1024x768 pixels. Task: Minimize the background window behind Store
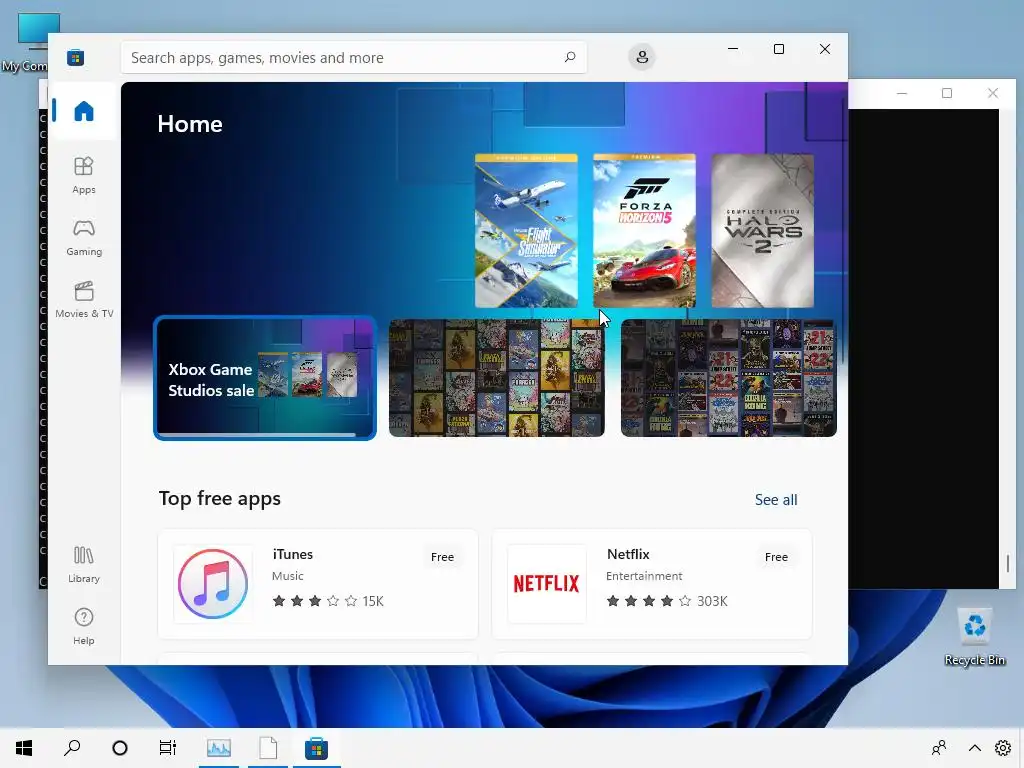click(x=902, y=93)
